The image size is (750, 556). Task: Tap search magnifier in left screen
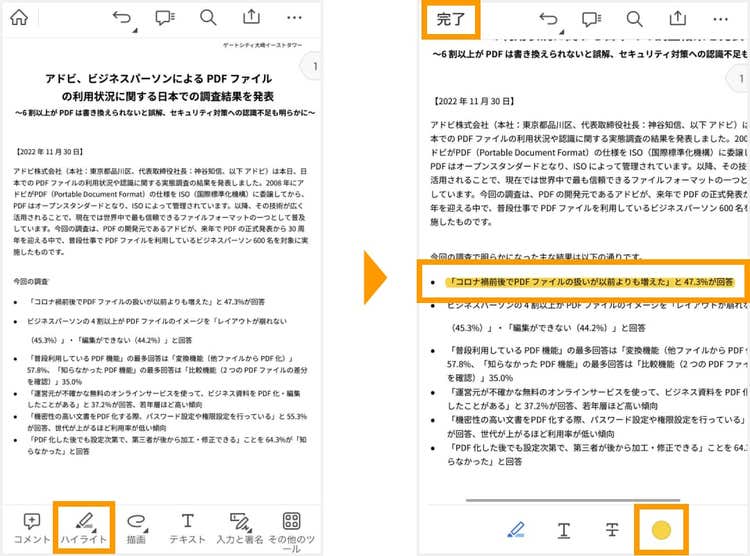208,18
